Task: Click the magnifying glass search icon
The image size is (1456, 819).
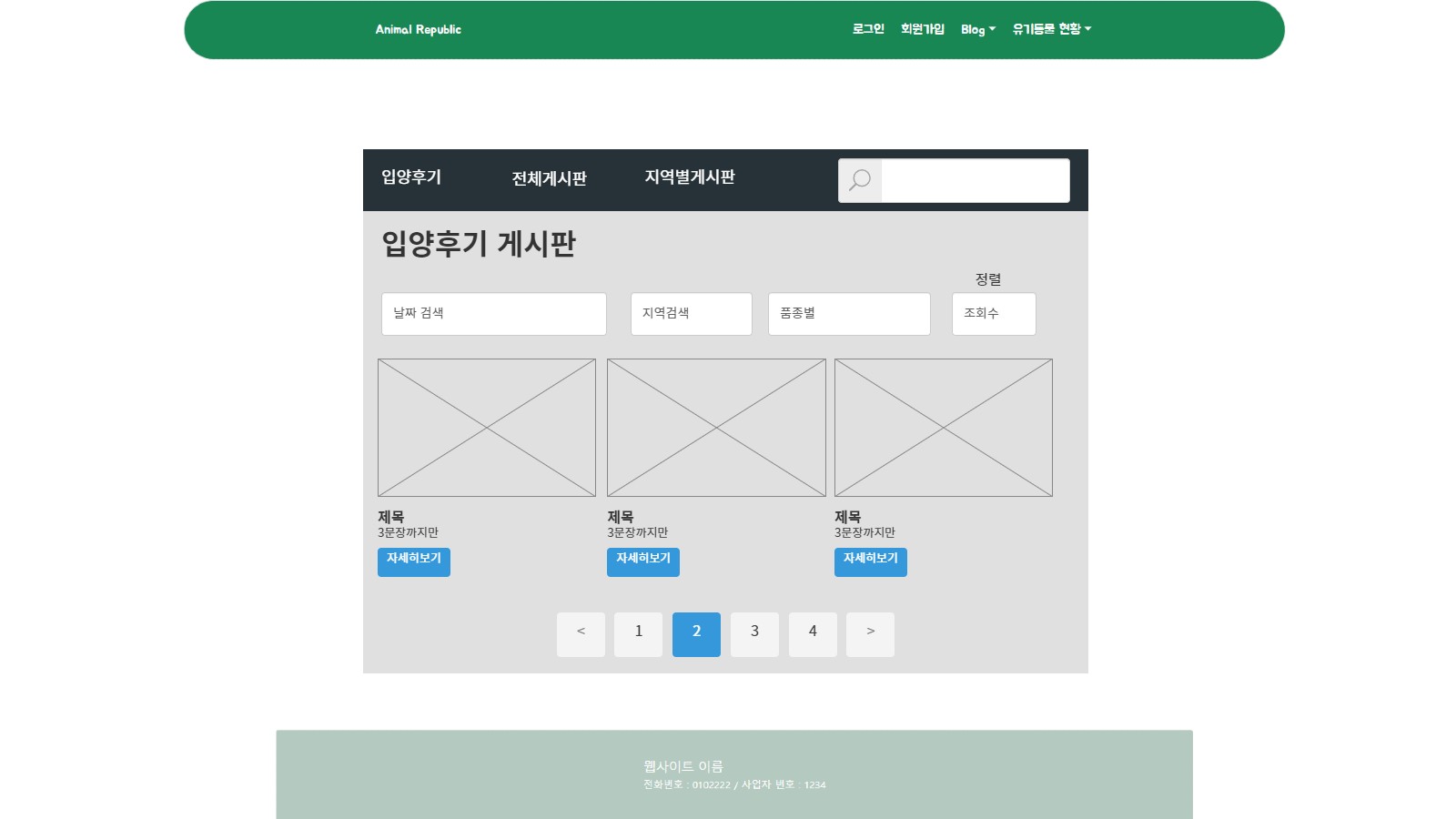Action: click(859, 180)
